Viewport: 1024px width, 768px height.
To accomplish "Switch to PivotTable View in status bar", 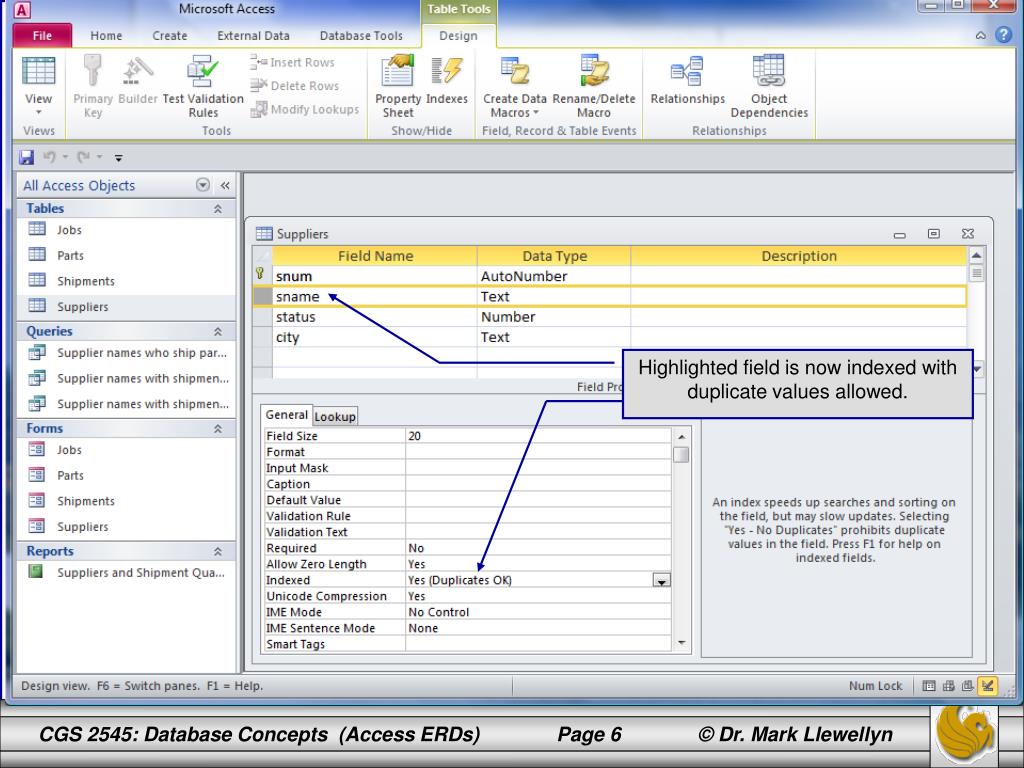I will tap(948, 686).
